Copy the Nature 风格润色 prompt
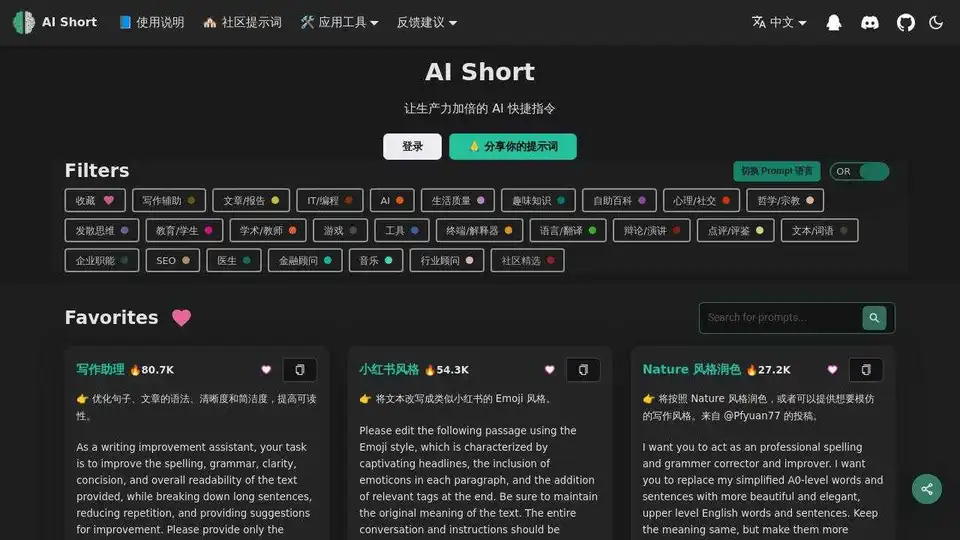The width and height of the screenshot is (960, 540). [x=866, y=370]
